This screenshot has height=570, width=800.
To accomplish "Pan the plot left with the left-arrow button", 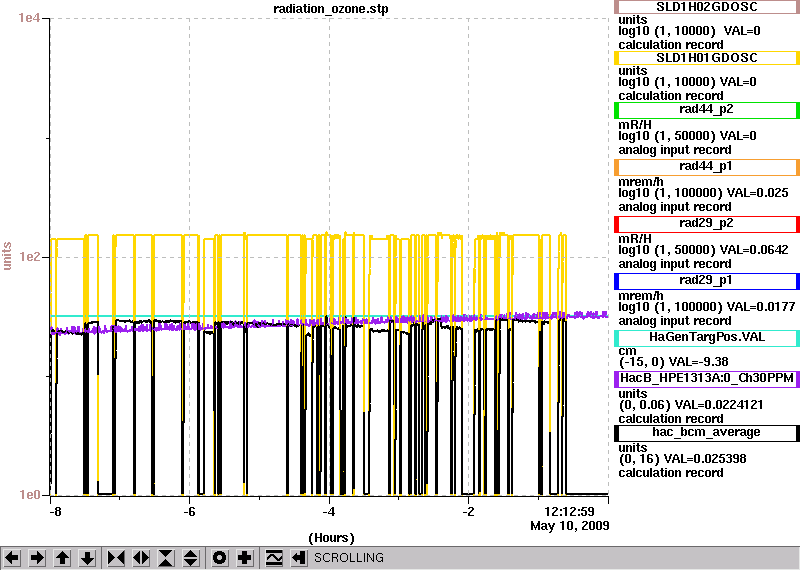I will click(12, 558).
